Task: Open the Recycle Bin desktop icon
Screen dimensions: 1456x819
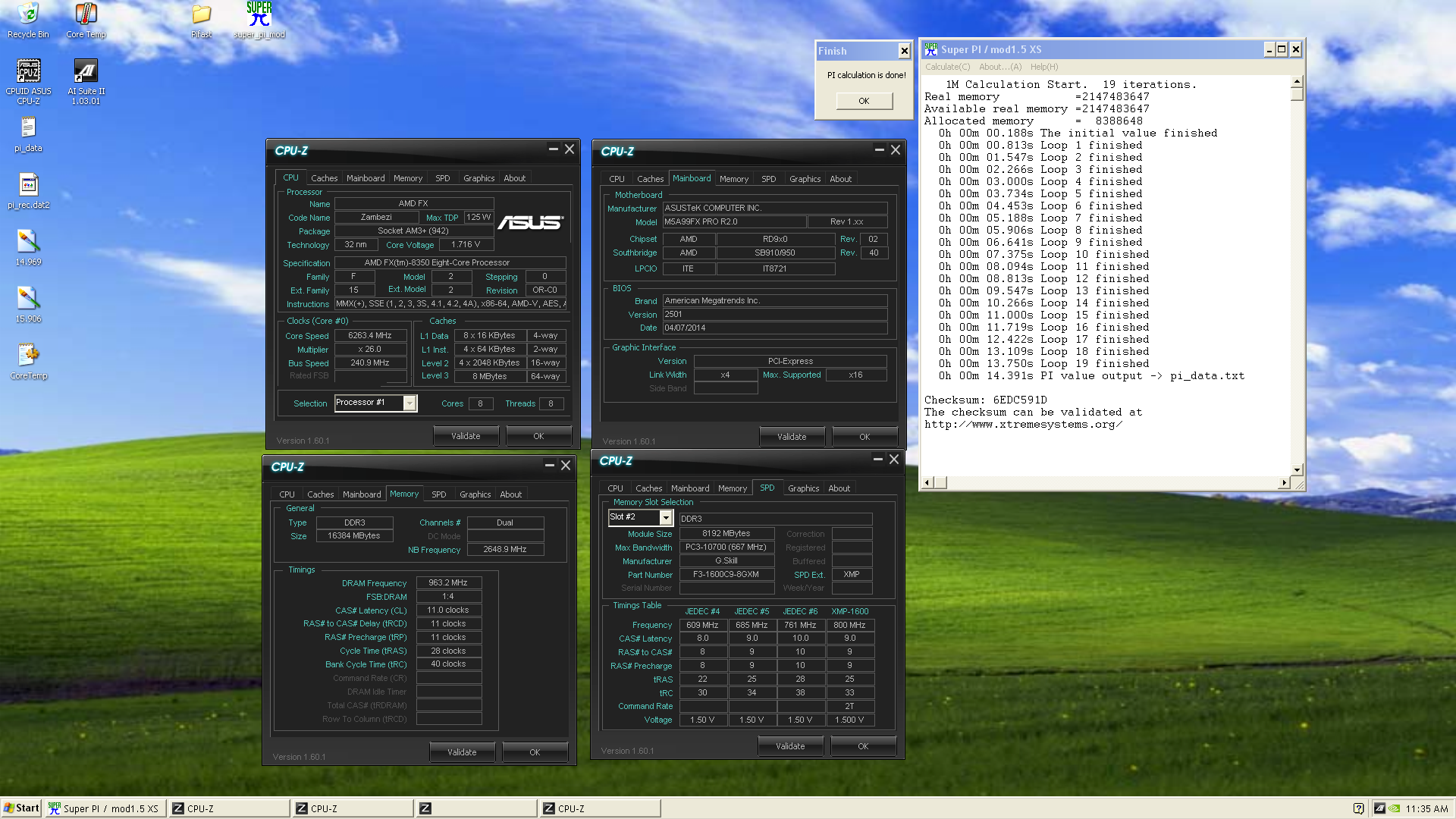Action: coord(28,20)
